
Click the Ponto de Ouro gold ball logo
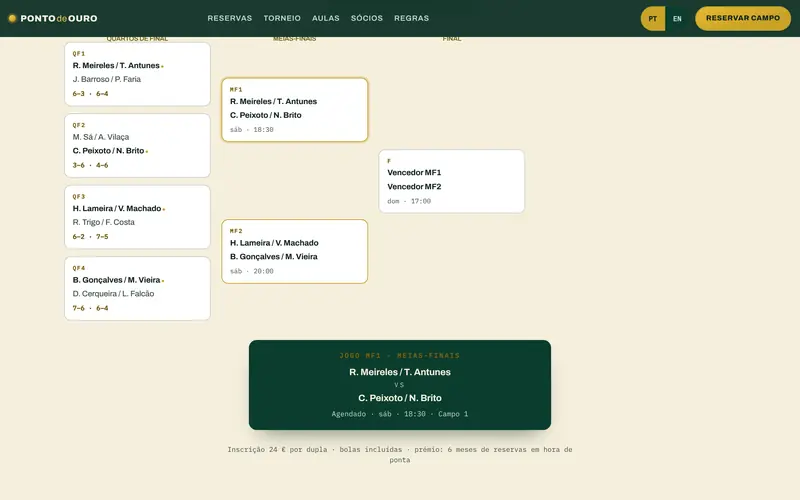tap(12, 18)
